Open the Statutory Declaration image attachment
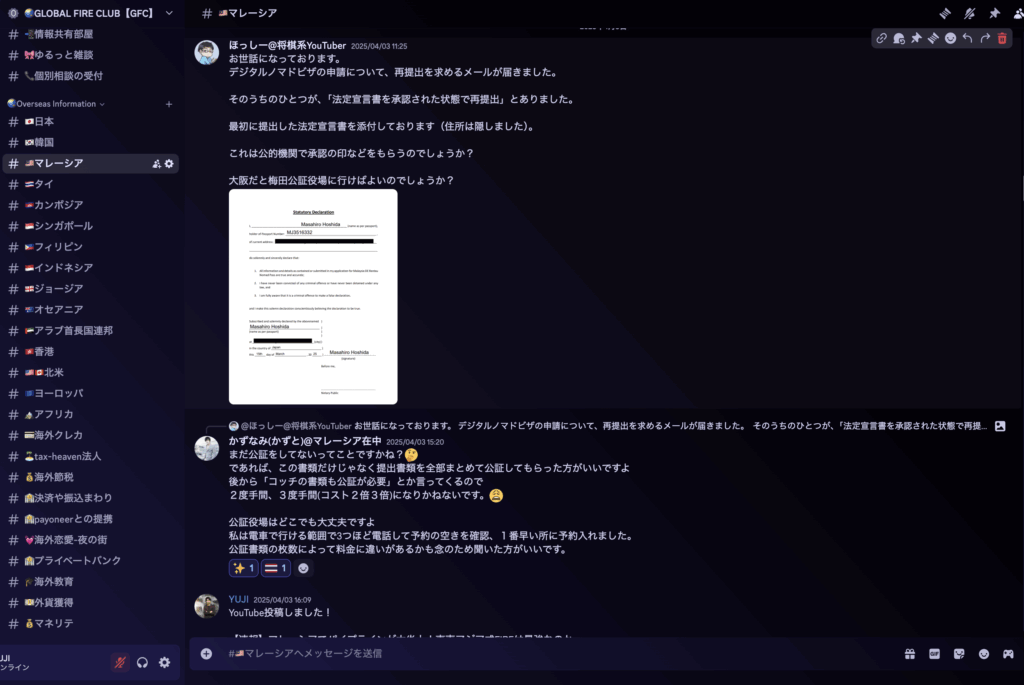The image size is (1024, 685). [313, 296]
